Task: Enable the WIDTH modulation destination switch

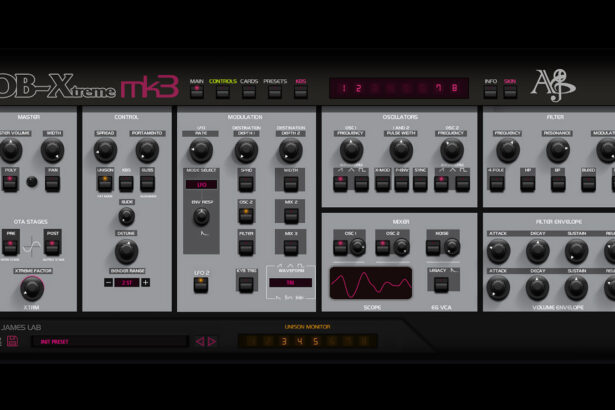Action: [291, 184]
